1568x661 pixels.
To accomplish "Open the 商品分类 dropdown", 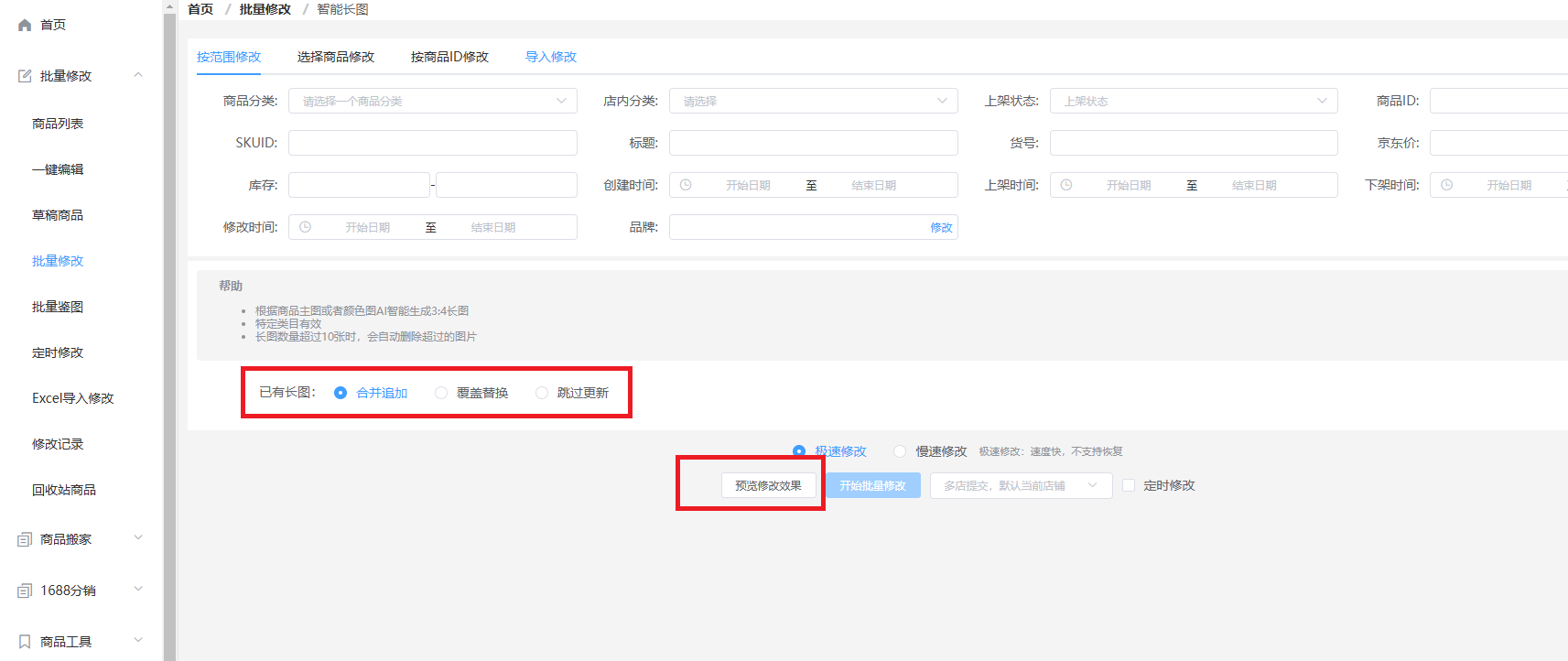I will click(433, 101).
